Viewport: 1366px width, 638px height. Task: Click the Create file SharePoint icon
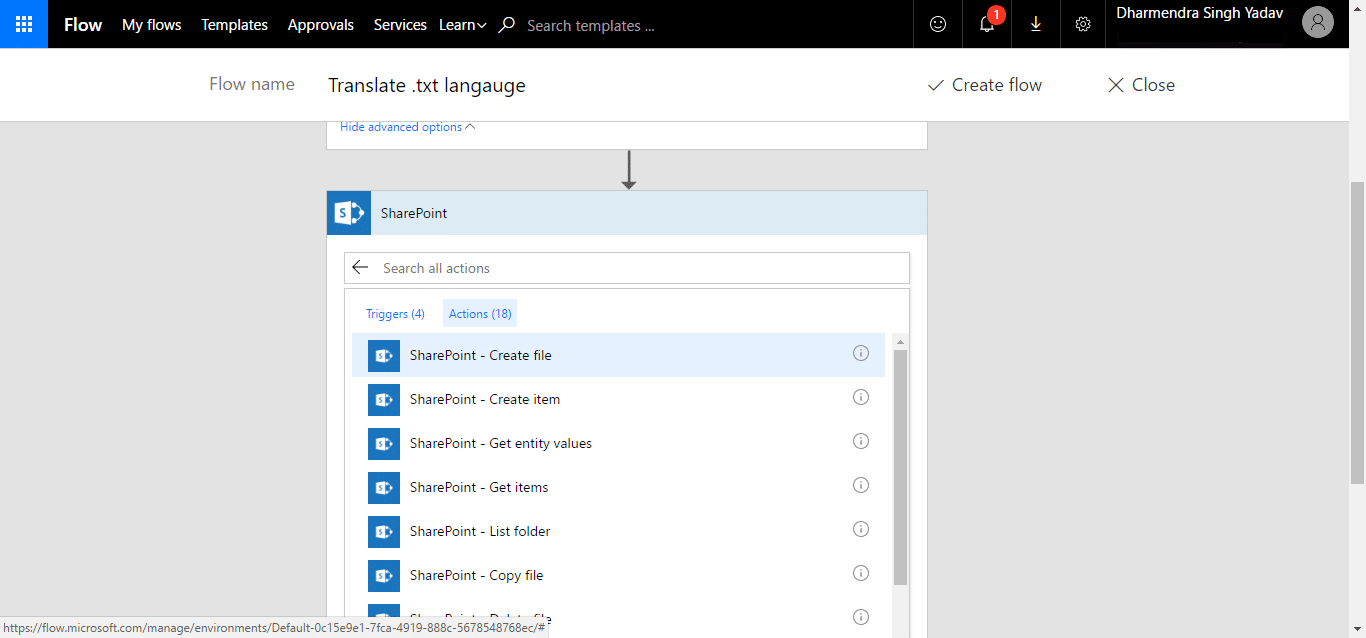tap(384, 356)
